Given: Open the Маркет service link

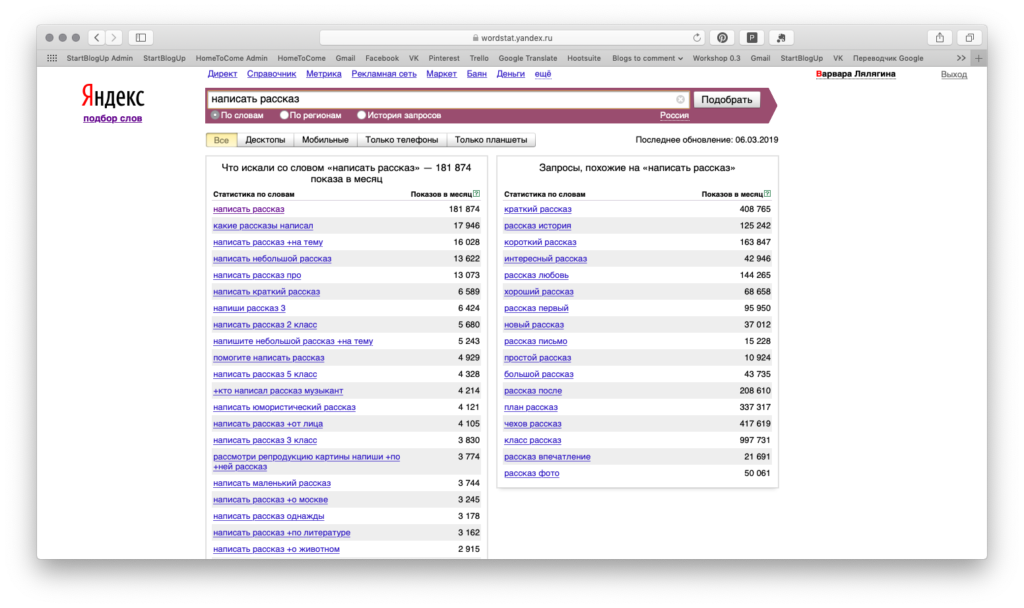Looking at the screenshot, I should [x=441, y=74].
